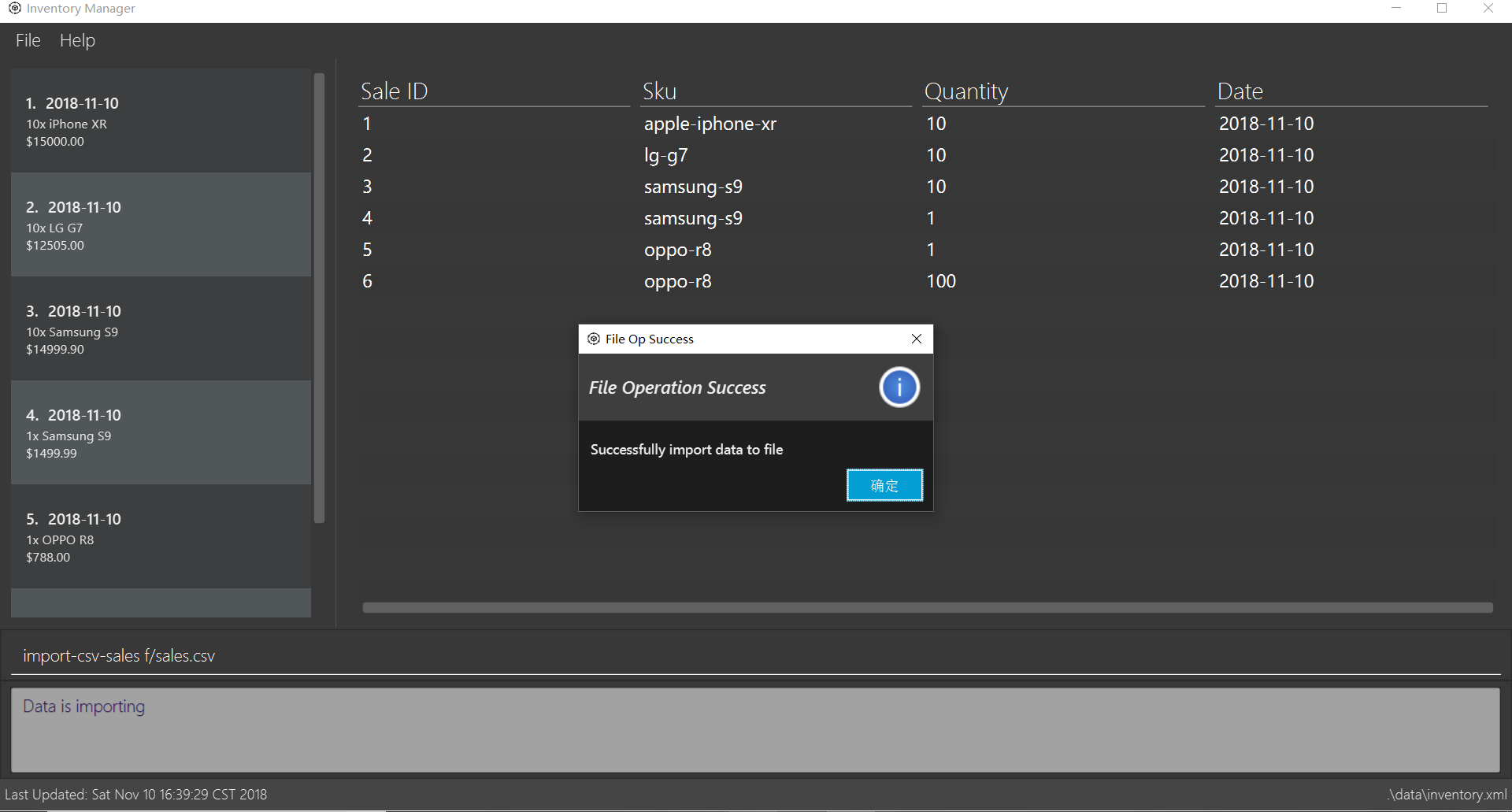
Task: Select sale card 4 1x Samsung S9
Action: point(161,432)
